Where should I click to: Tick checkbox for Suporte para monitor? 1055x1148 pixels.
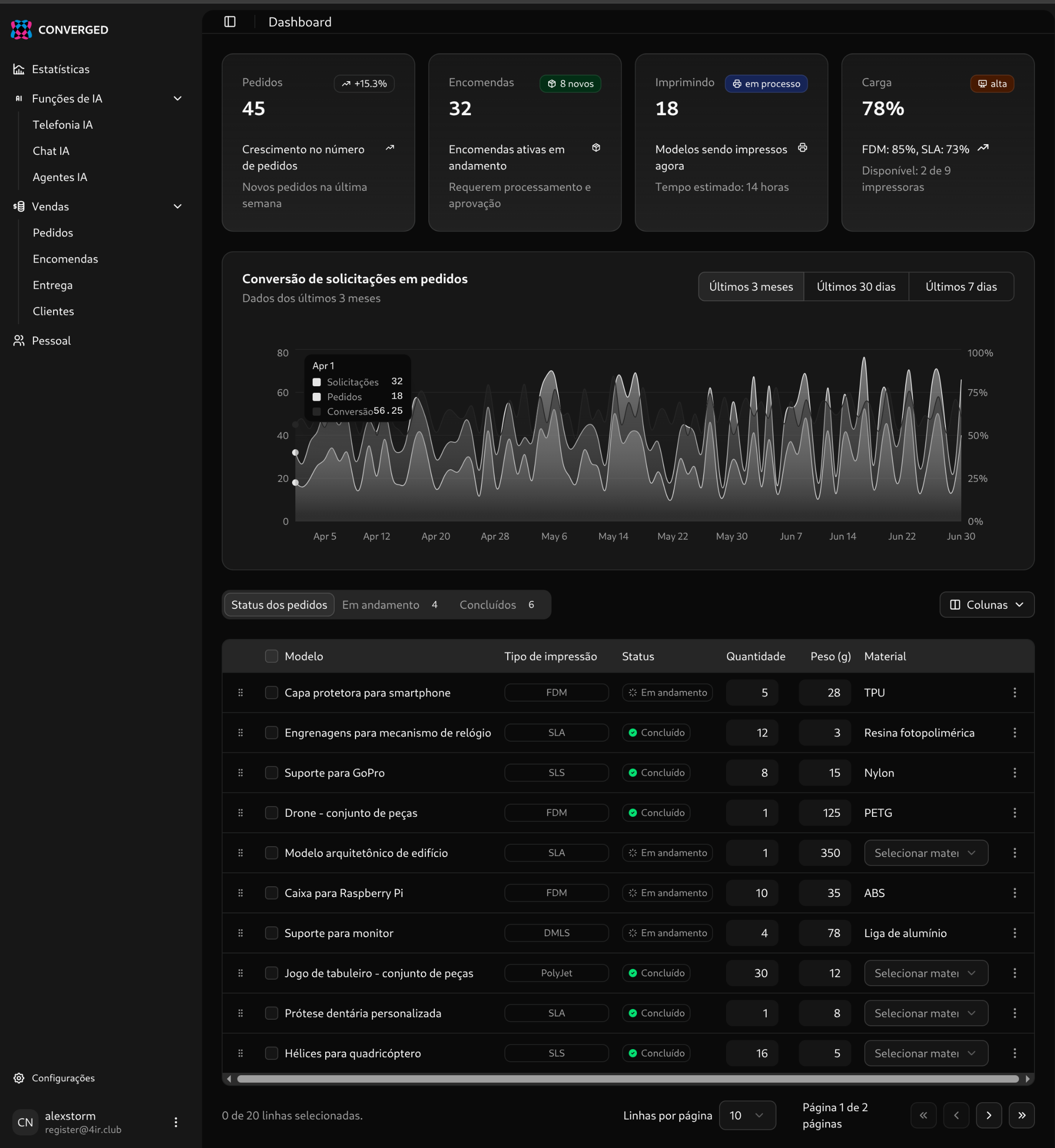coord(272,933)
